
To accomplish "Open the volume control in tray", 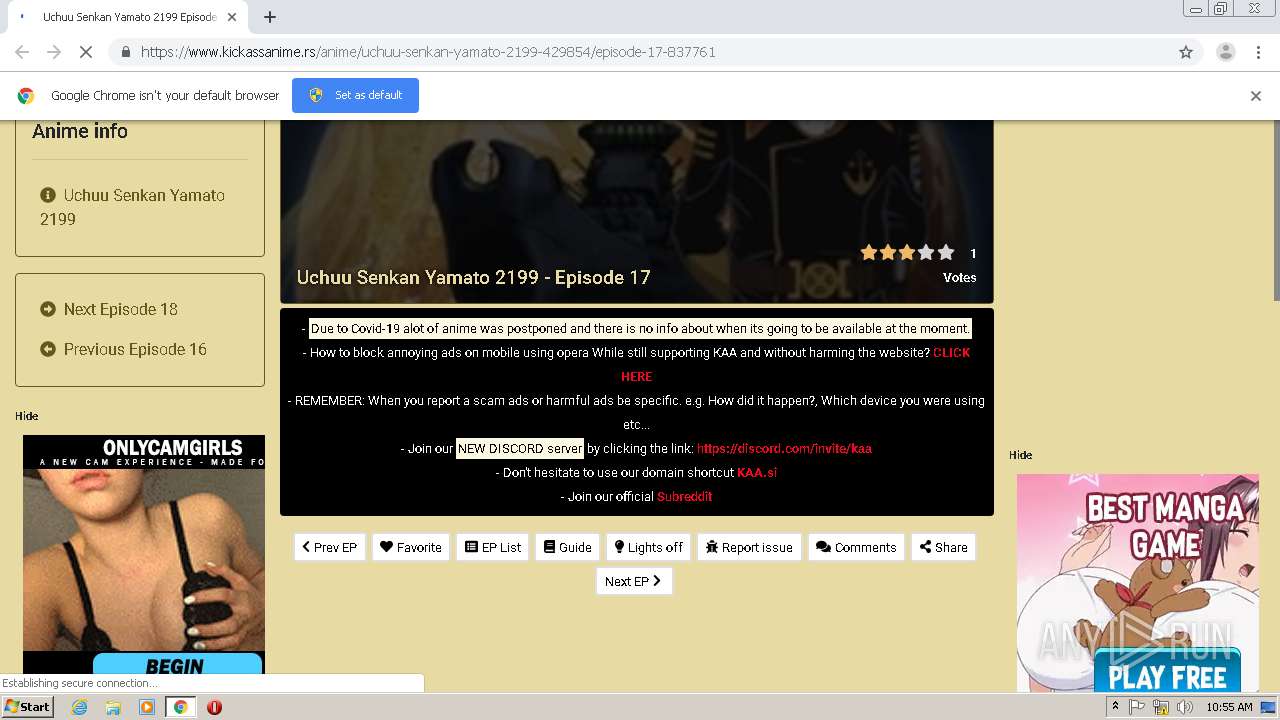I will point(1185,707).
